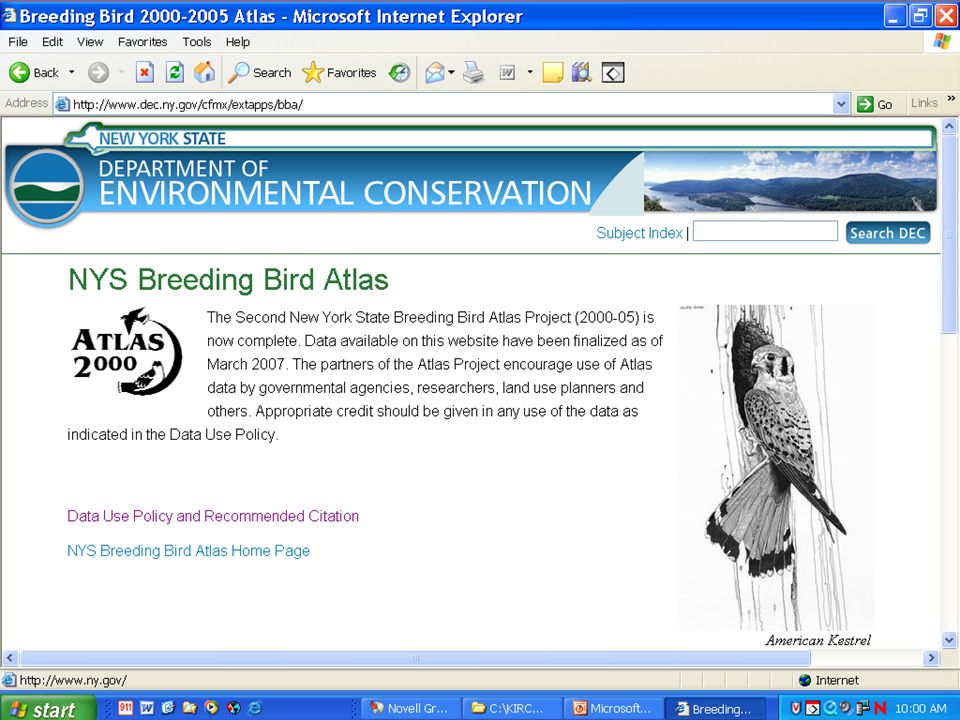Click the horizontal scrollbar right arrow
960x720 pixels.
coord(931,658)
